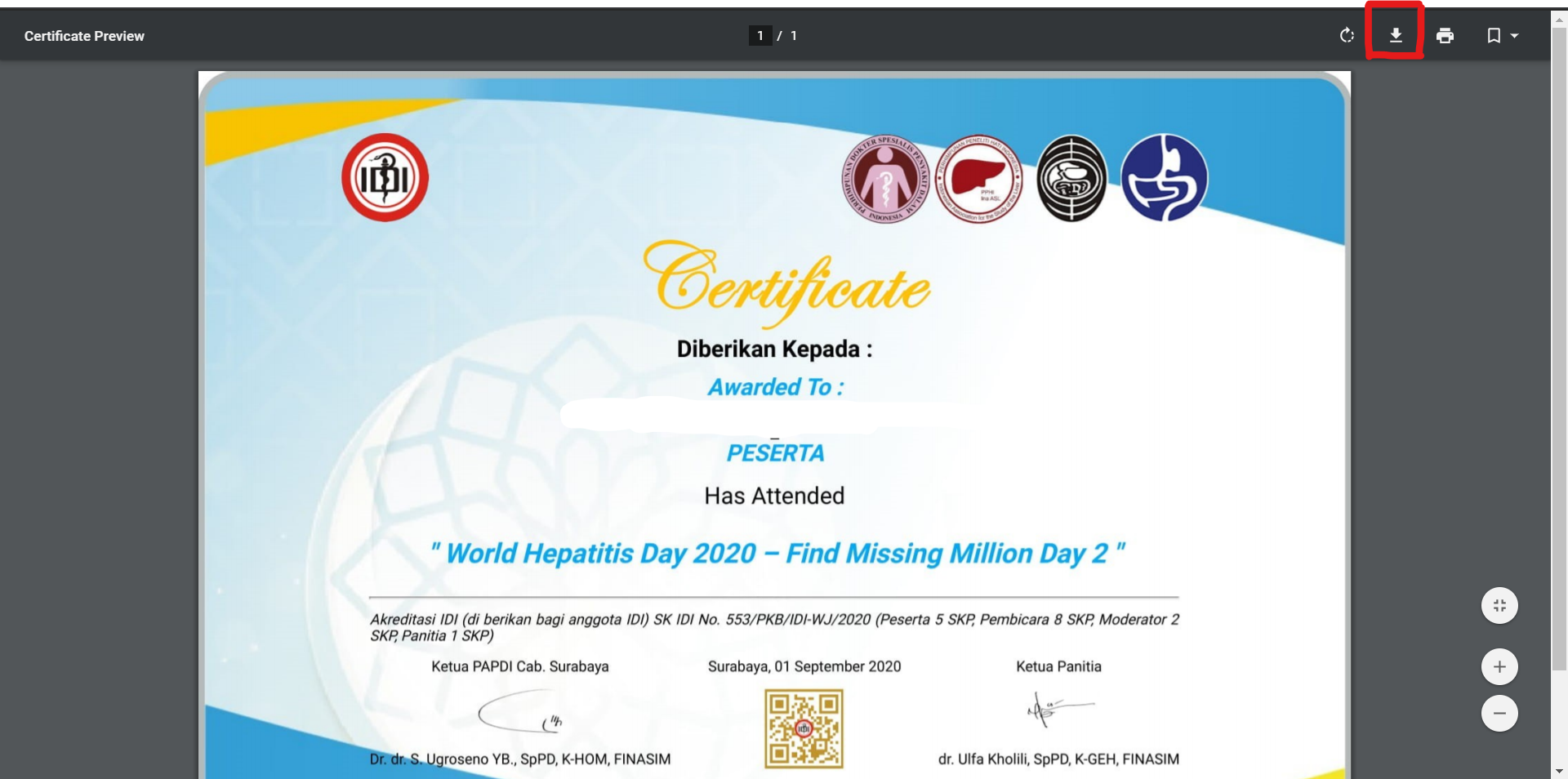Expand the bookmarks dropdown arrow

pyautogui.click(x=1514, y=36)
